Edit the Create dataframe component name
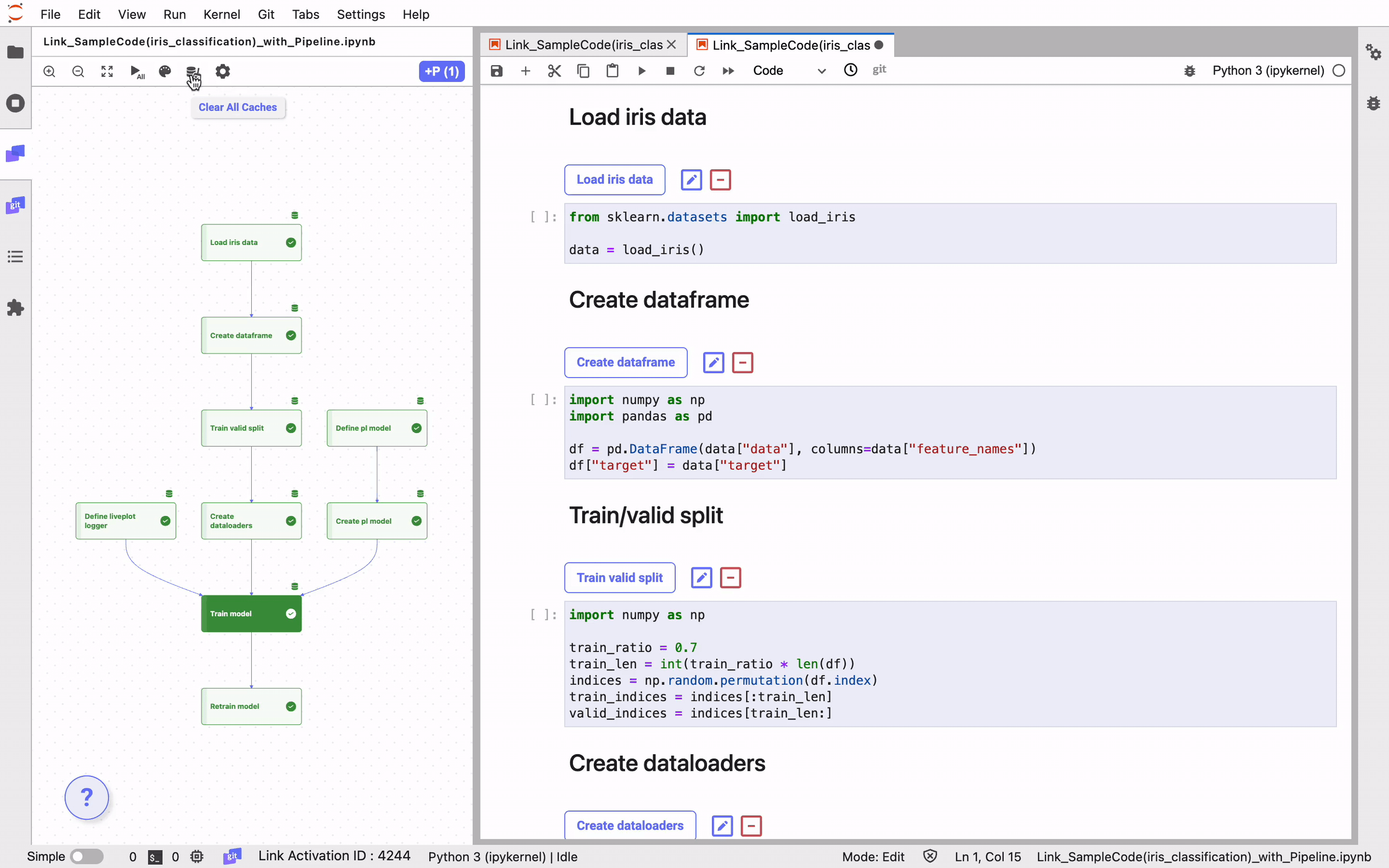Viewport: 1389px width, 868px height. click(x=713, y=362)
